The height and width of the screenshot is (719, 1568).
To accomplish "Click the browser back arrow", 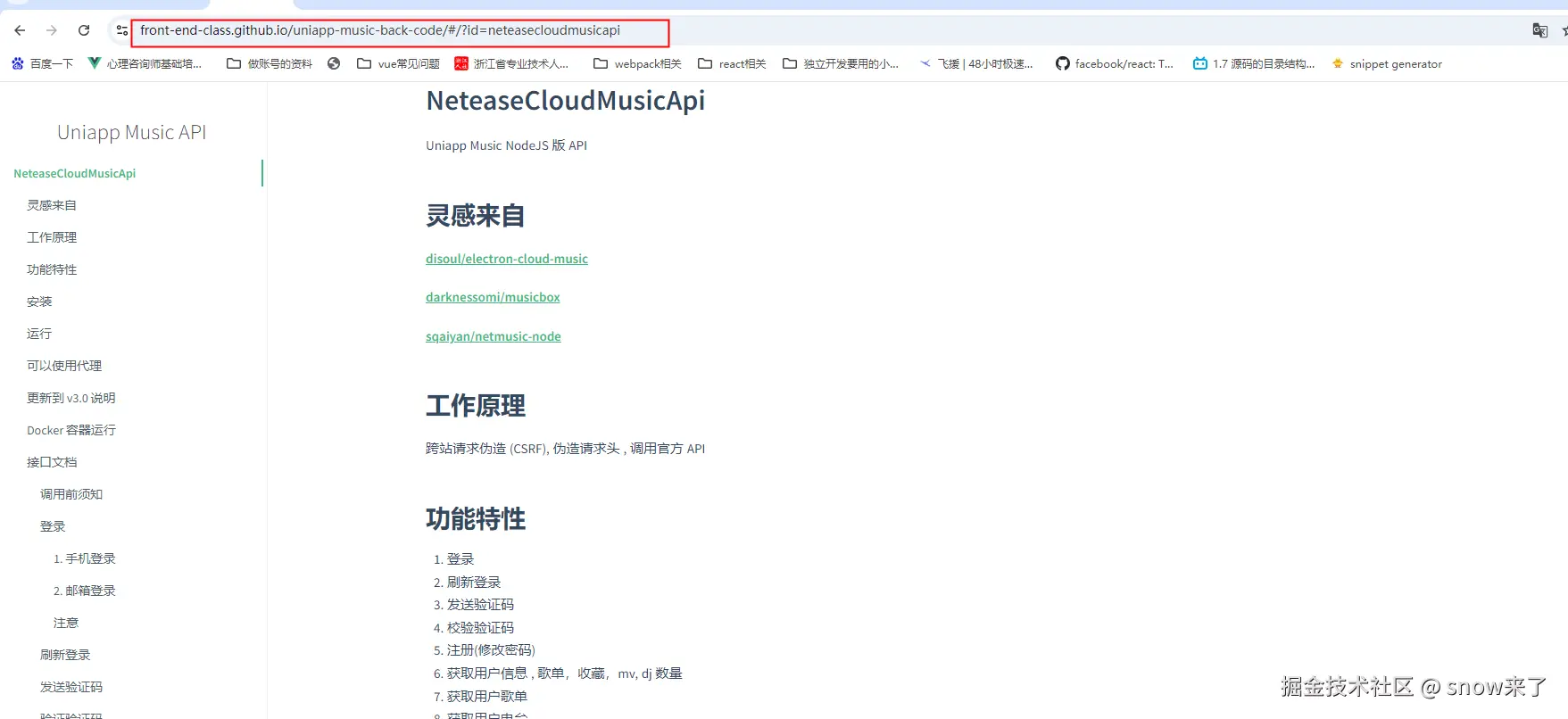I will pos(20,30).
